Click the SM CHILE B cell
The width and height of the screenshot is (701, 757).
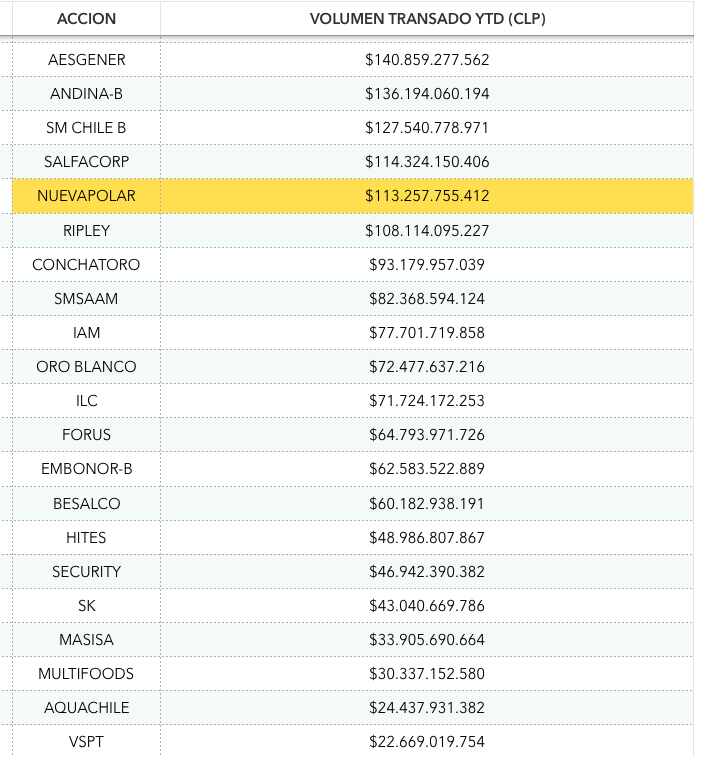[x=86, y=128]
